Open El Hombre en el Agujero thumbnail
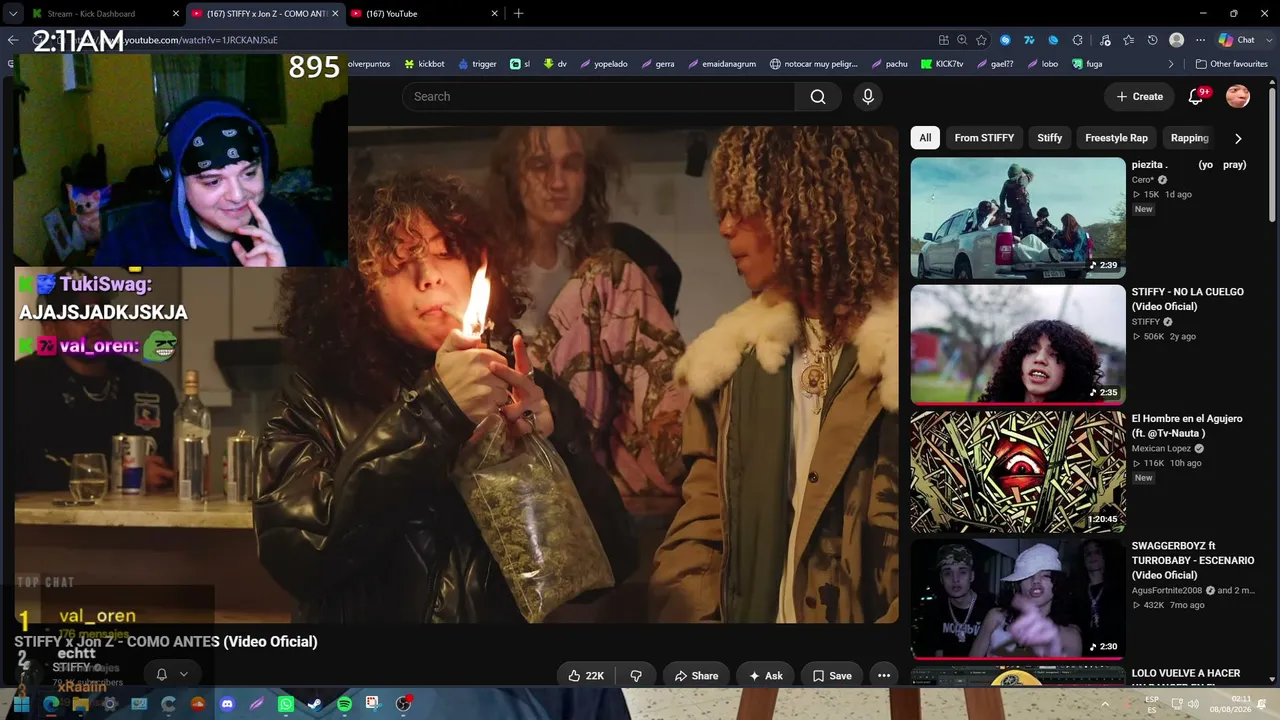Screen dimensions: 1280x720 coord(1018,472)
